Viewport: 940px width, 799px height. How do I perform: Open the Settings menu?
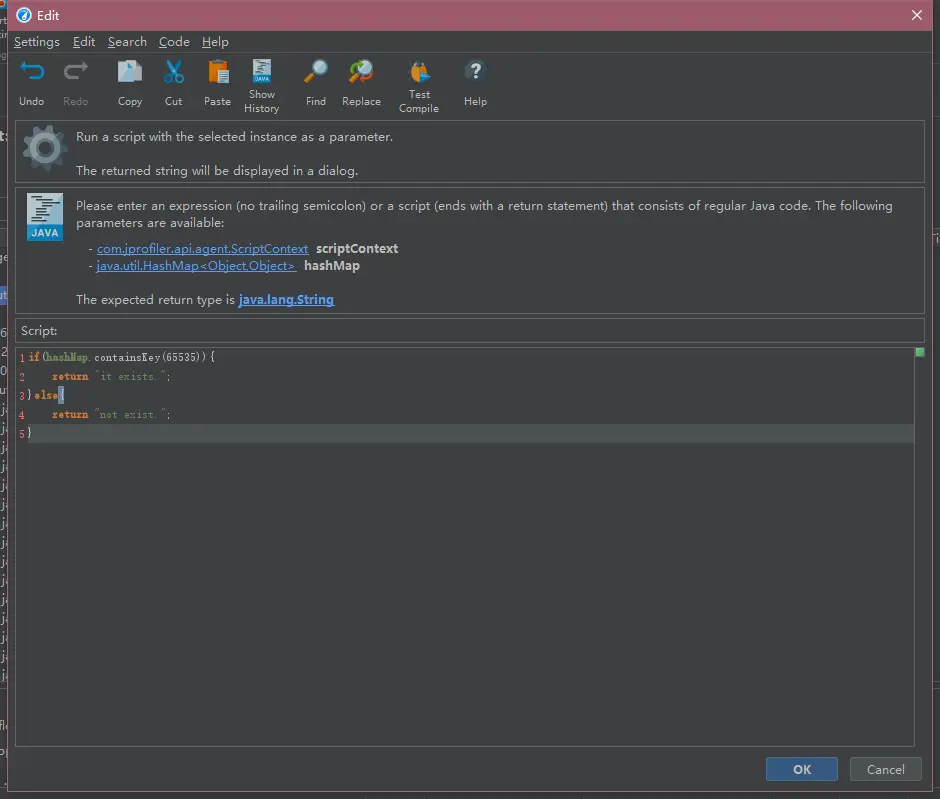point(37,42)
